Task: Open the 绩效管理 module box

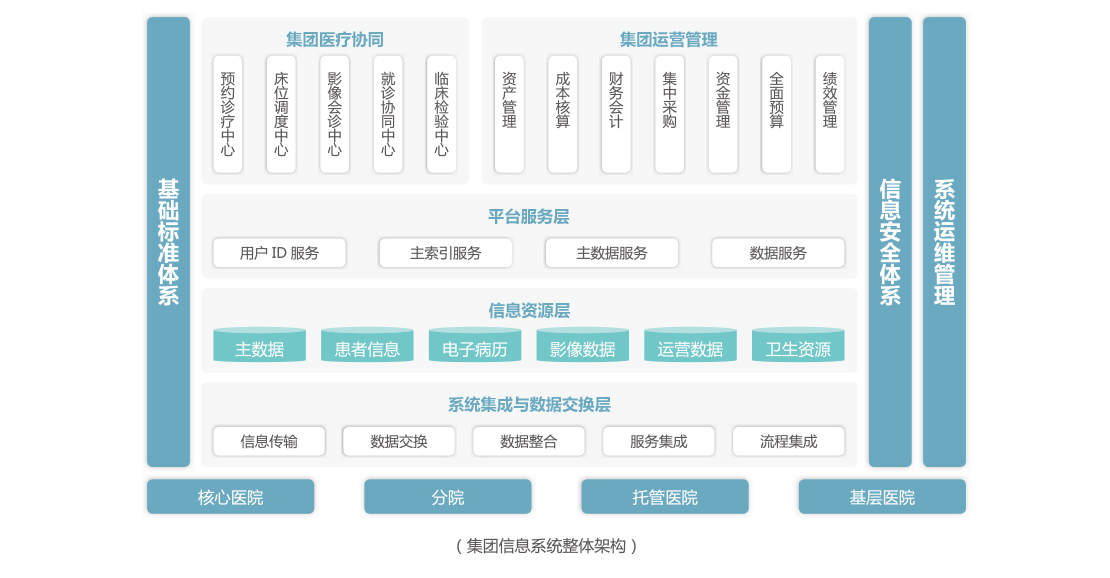Action: [830, 114]
